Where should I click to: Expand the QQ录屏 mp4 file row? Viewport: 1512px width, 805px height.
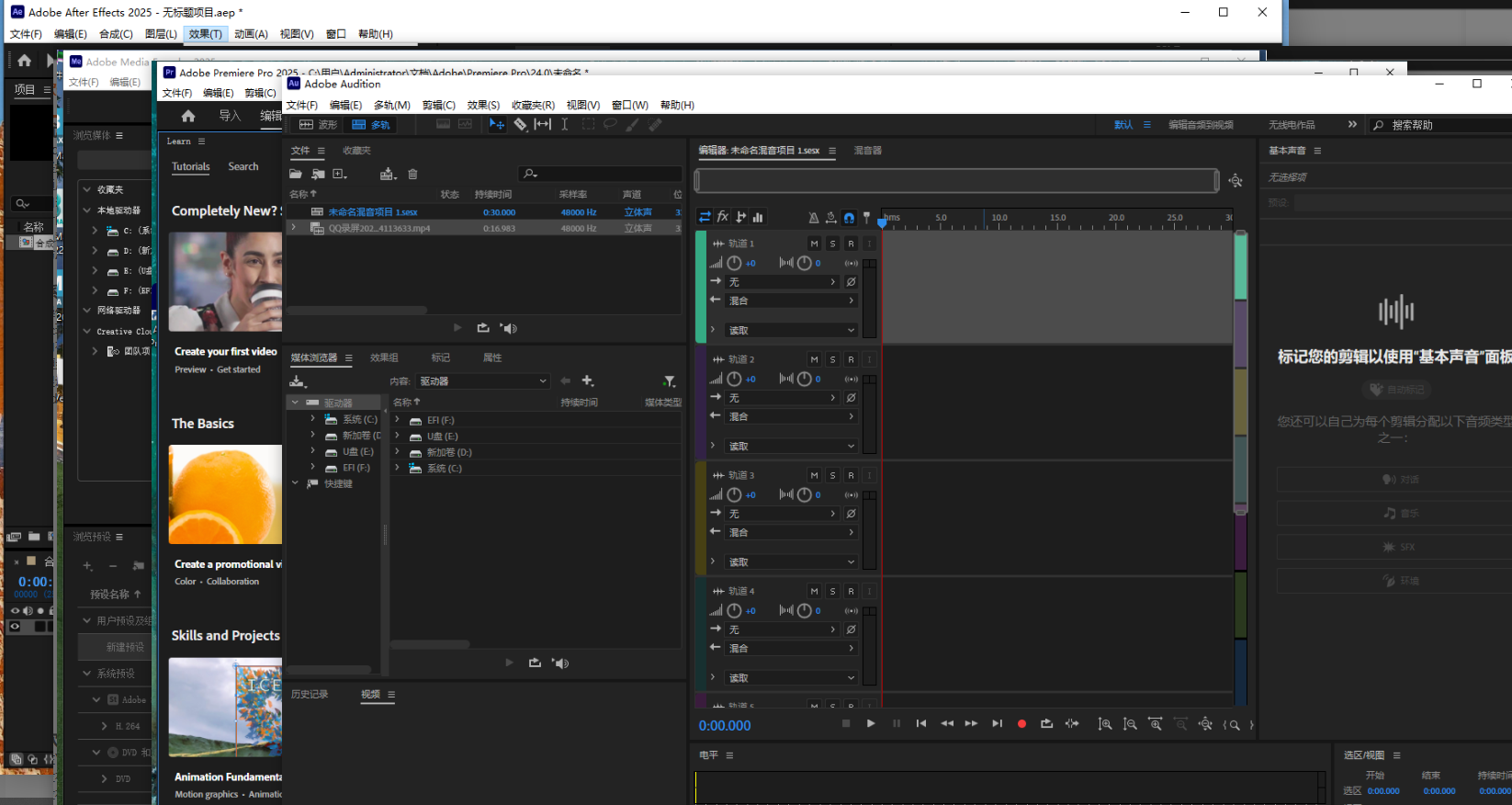click(294, 228)
